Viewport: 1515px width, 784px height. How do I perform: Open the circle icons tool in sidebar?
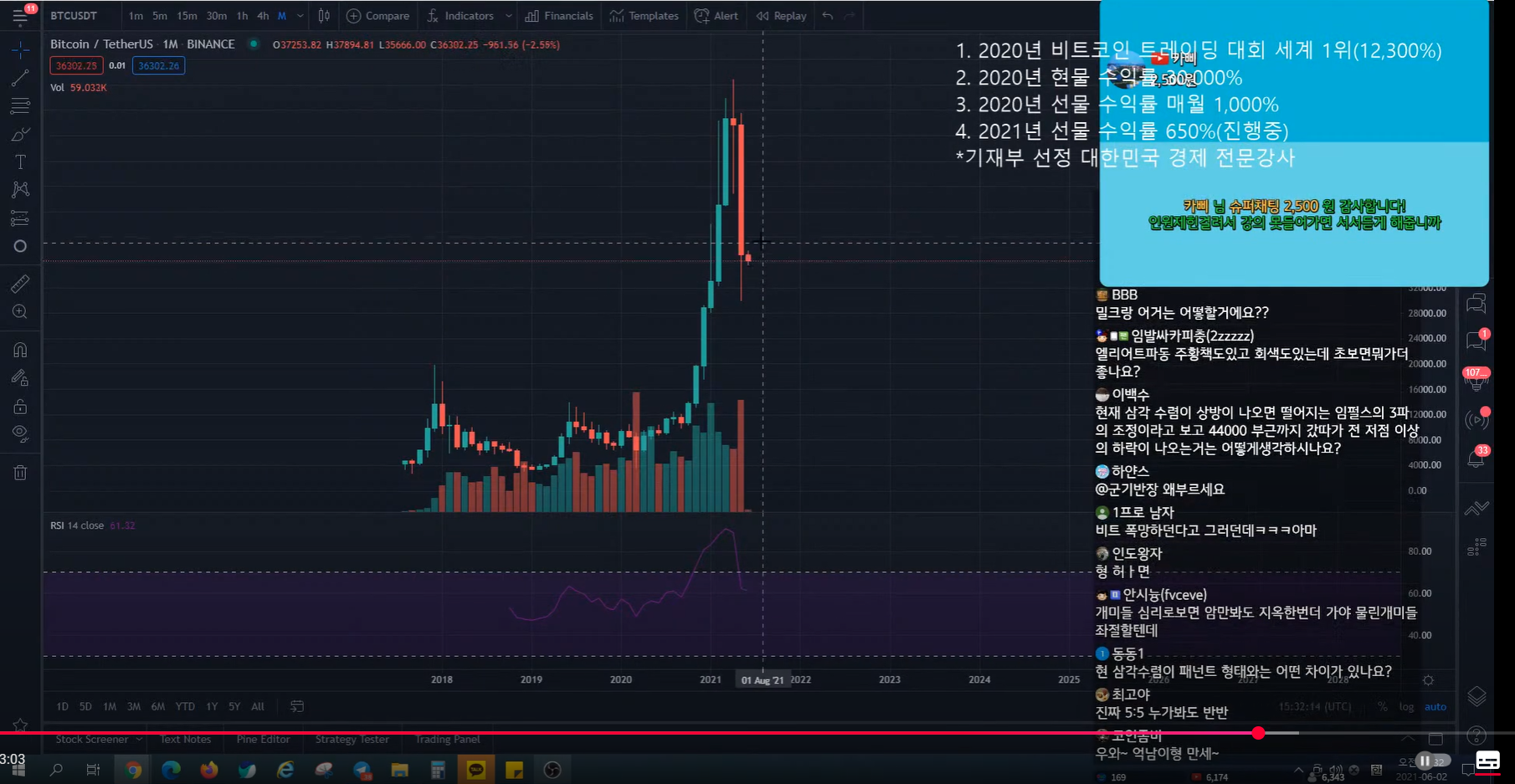pyautogui.click(x=20, y=246)
